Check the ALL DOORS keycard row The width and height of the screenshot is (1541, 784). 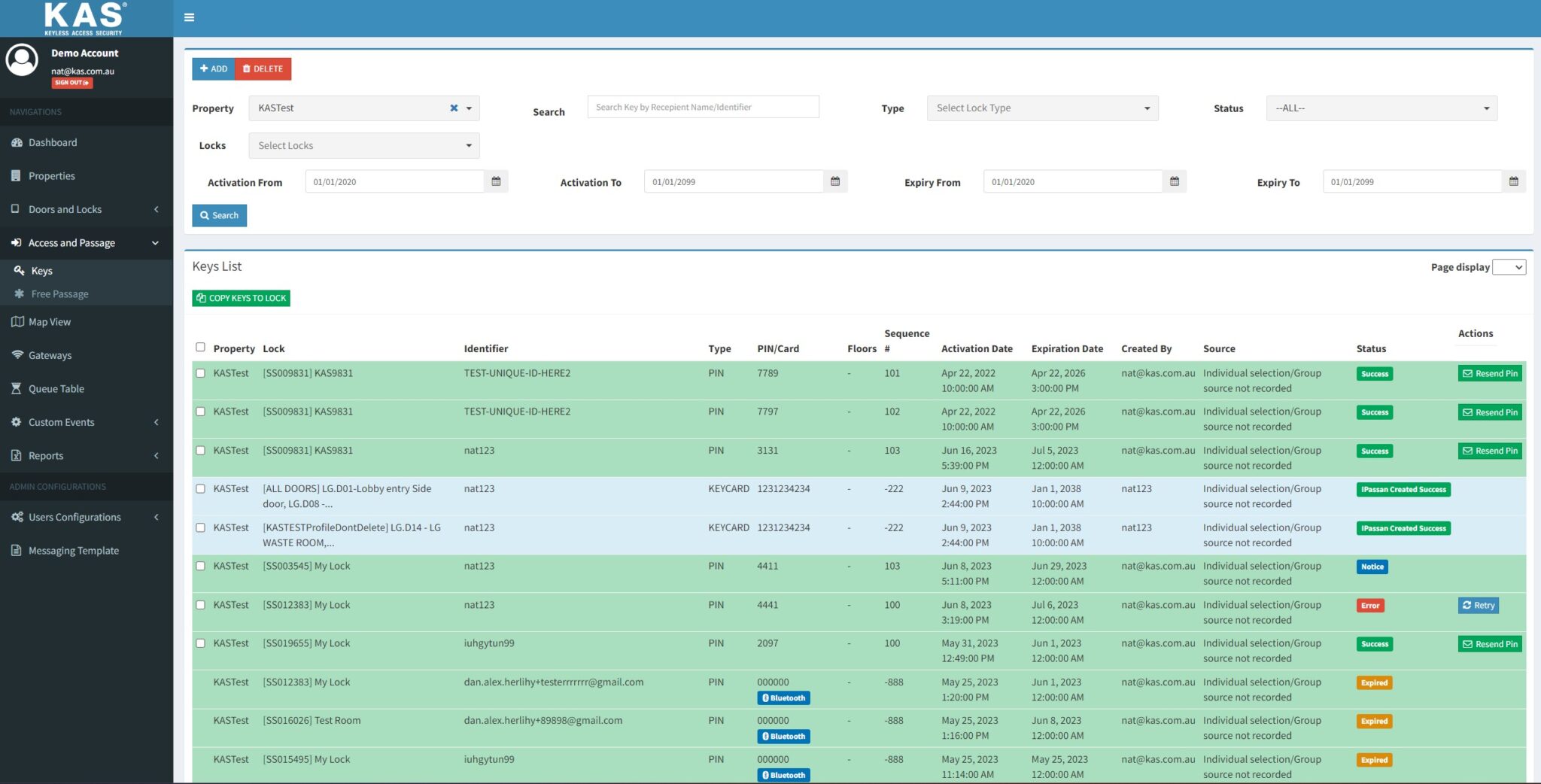pos(200,488)
